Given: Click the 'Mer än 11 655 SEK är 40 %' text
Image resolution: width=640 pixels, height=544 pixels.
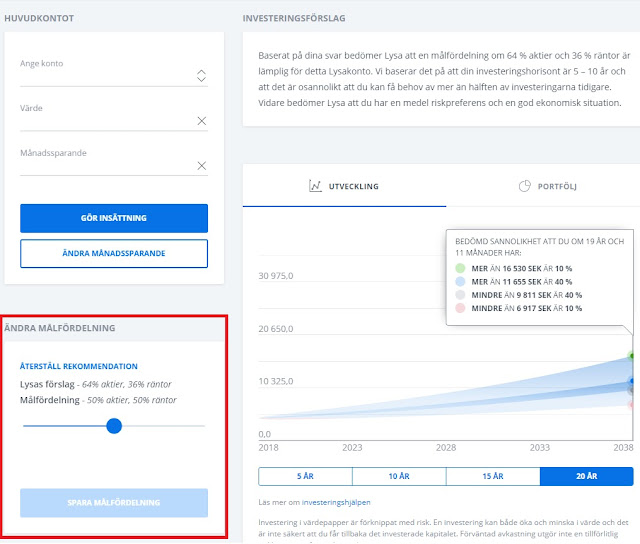Looking at the screenshot, I should point(522,282).
